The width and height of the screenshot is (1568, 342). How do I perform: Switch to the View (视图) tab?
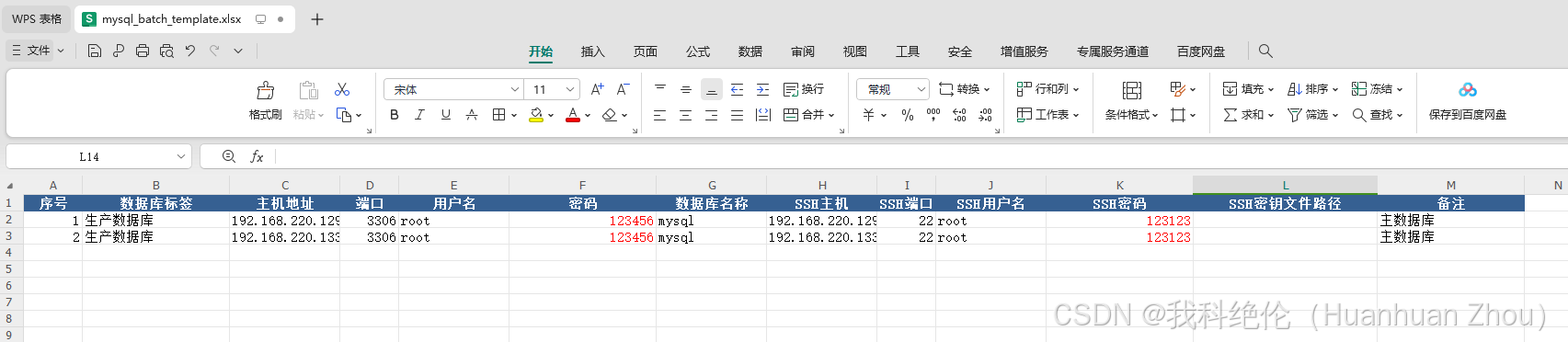(x=855, y=51)
